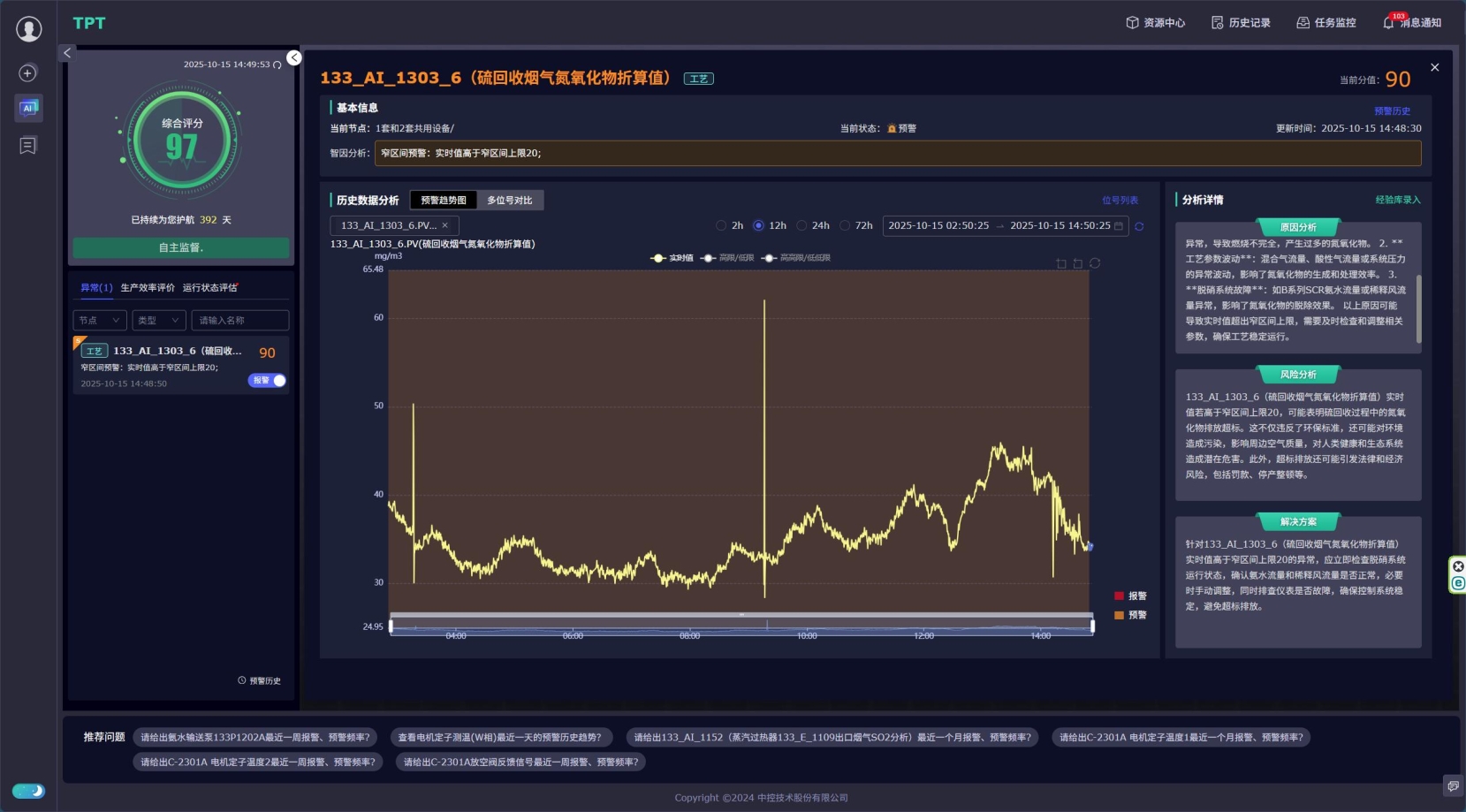
Task: Open the notes list sidebar icon
Action: click(x=28, y=146)
